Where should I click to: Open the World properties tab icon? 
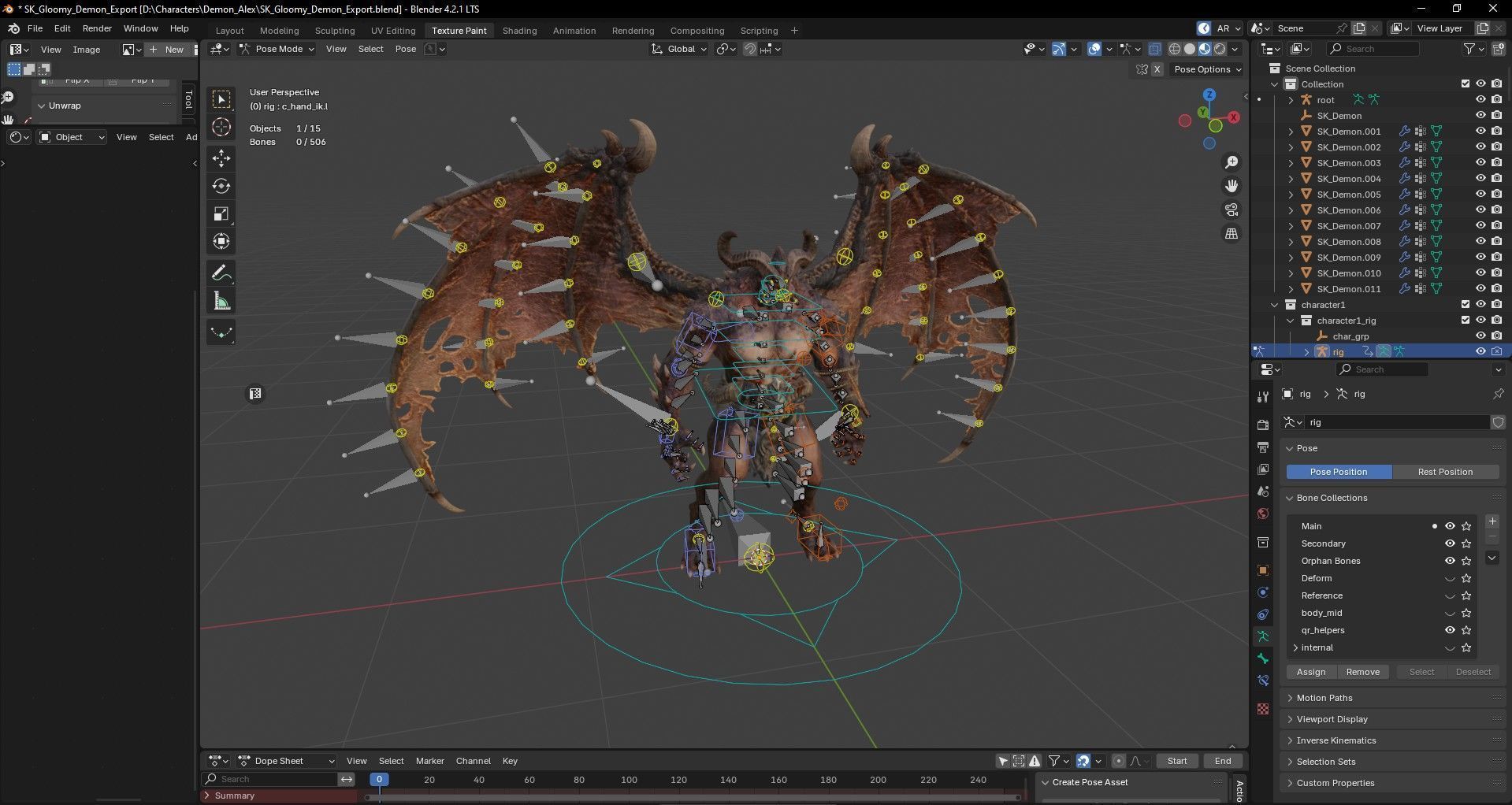pos(1263,514)
